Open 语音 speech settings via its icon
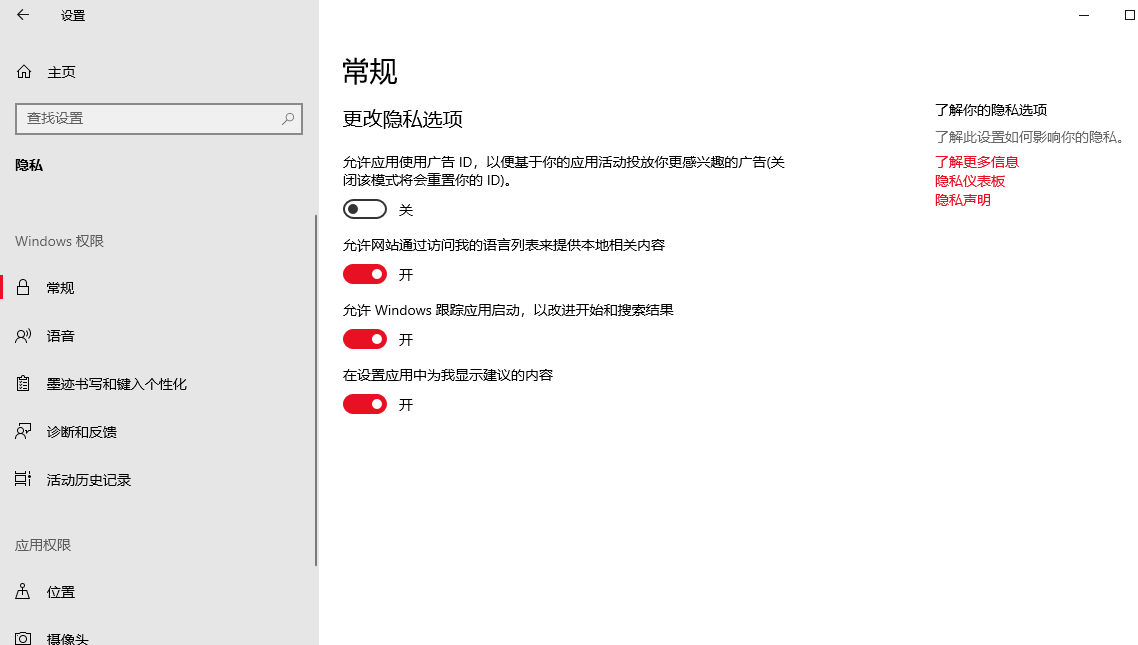1138x645 pixels. tap(22, 335)
